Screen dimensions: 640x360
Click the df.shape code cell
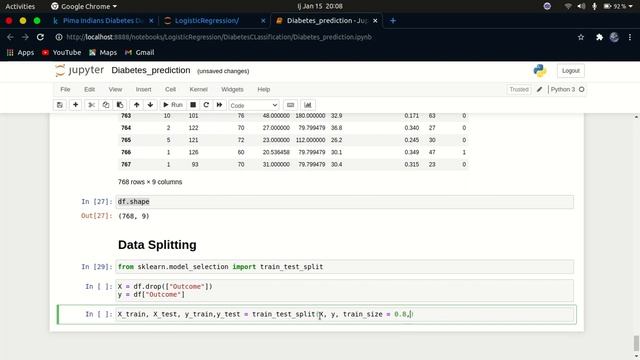coord(344,202)
